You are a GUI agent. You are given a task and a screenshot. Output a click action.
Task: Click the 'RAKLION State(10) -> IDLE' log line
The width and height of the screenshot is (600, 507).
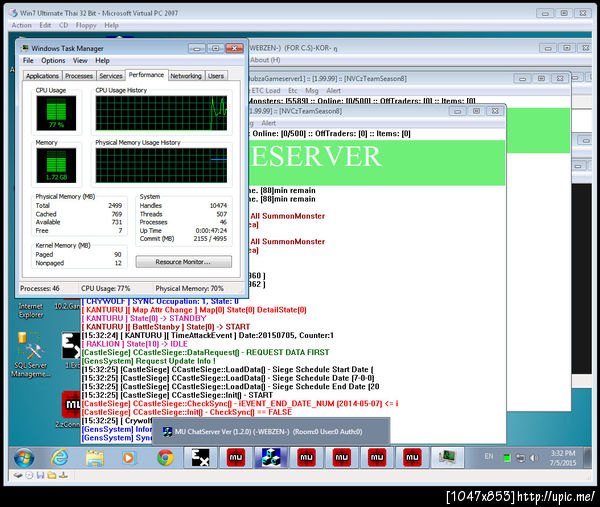tap(135, 344)
